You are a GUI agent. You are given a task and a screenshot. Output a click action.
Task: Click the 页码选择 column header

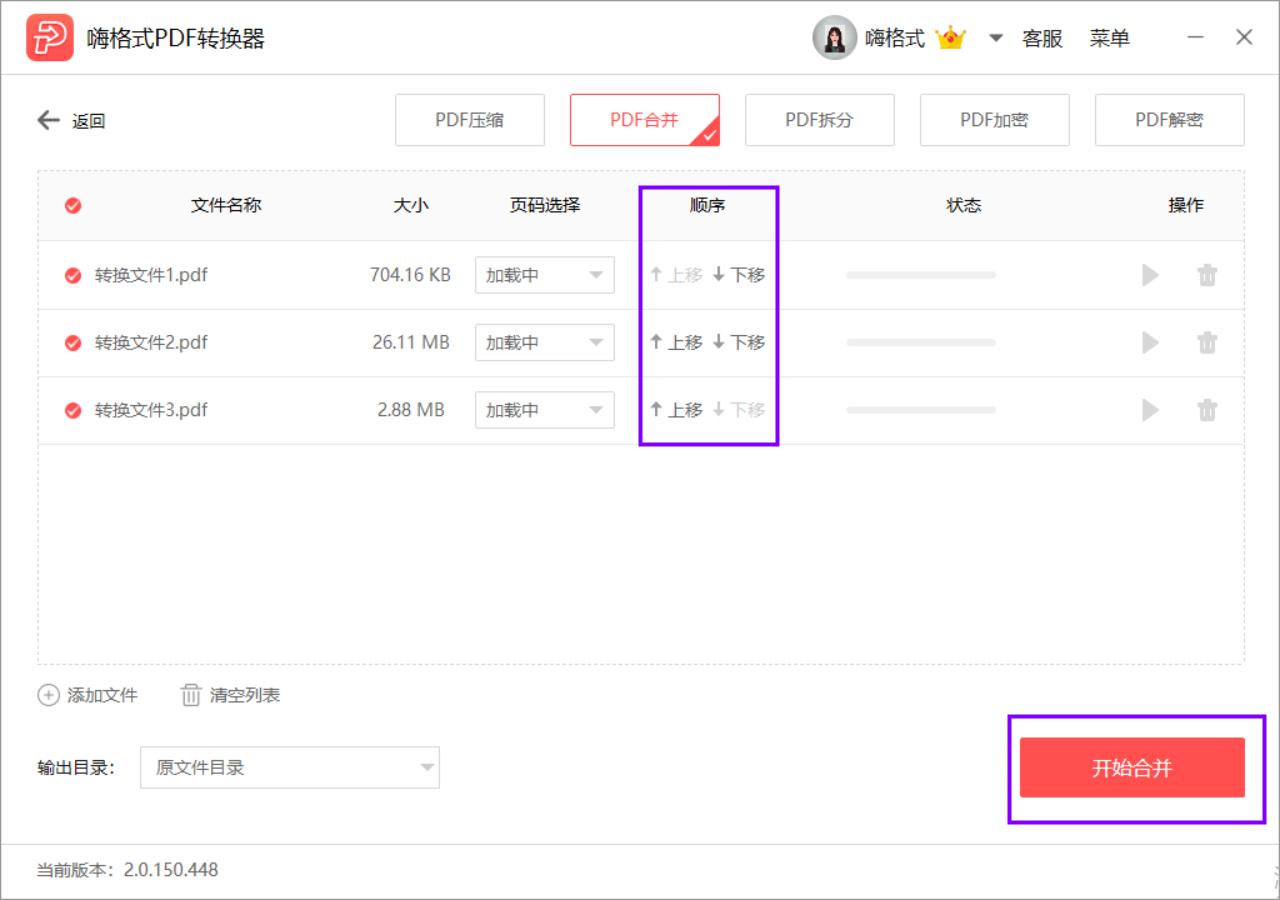(x=545, y=205)
